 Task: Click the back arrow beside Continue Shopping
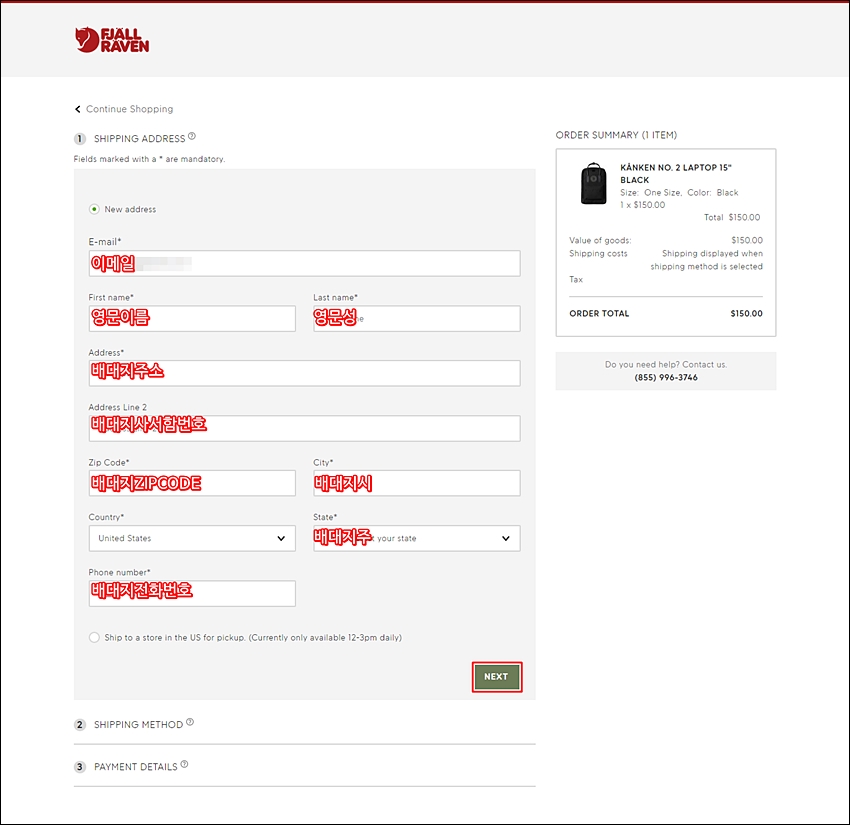(x=78, y=109)
